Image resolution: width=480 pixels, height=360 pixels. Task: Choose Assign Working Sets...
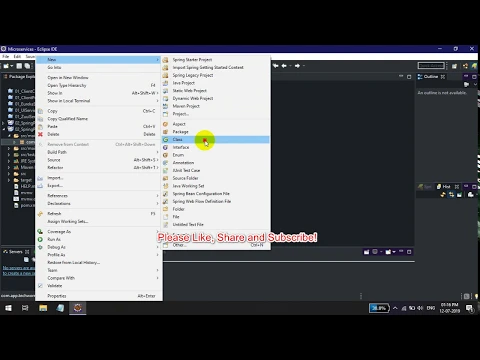[99, 221]
